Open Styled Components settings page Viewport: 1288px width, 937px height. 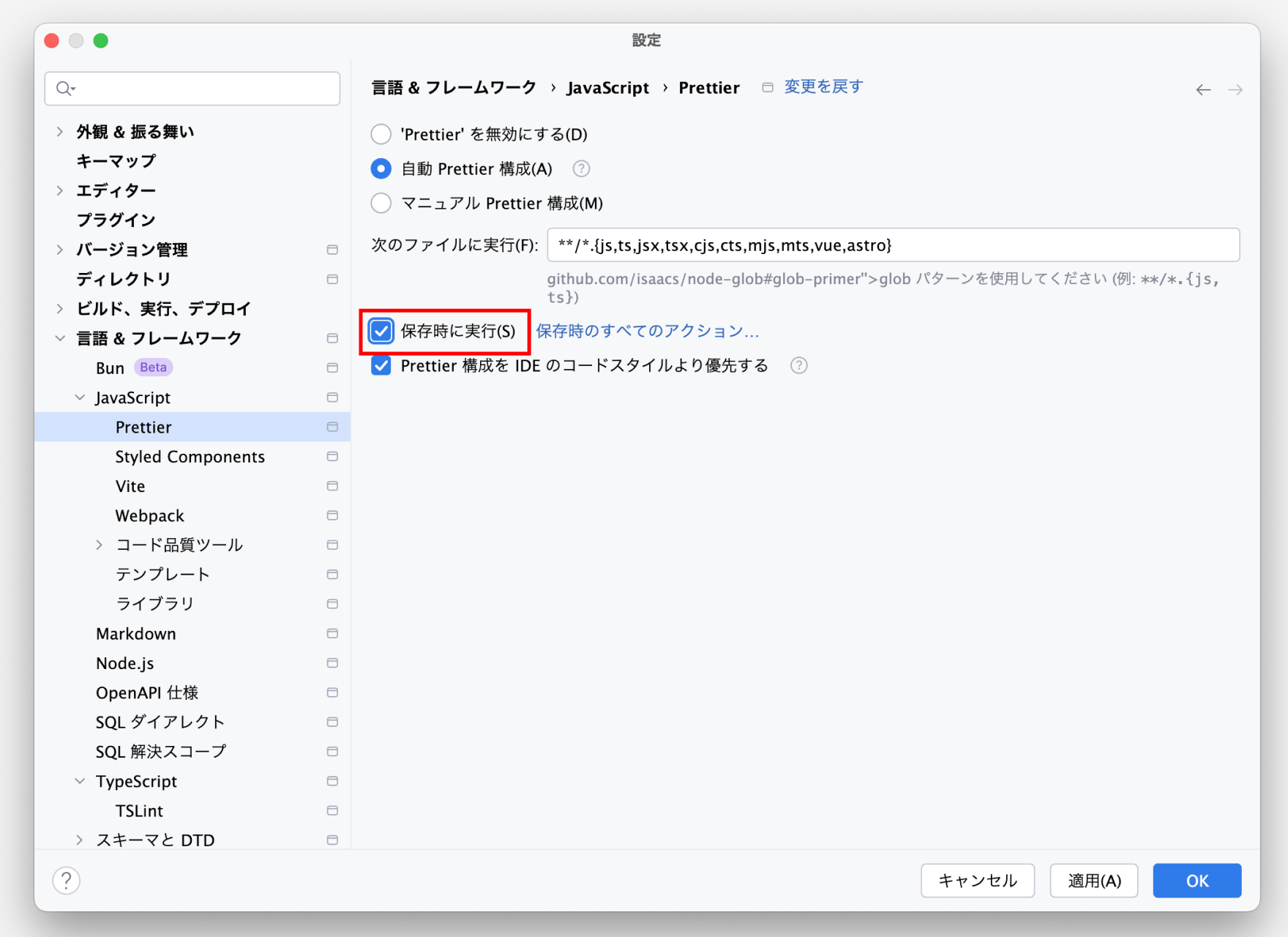pos(190,457)
